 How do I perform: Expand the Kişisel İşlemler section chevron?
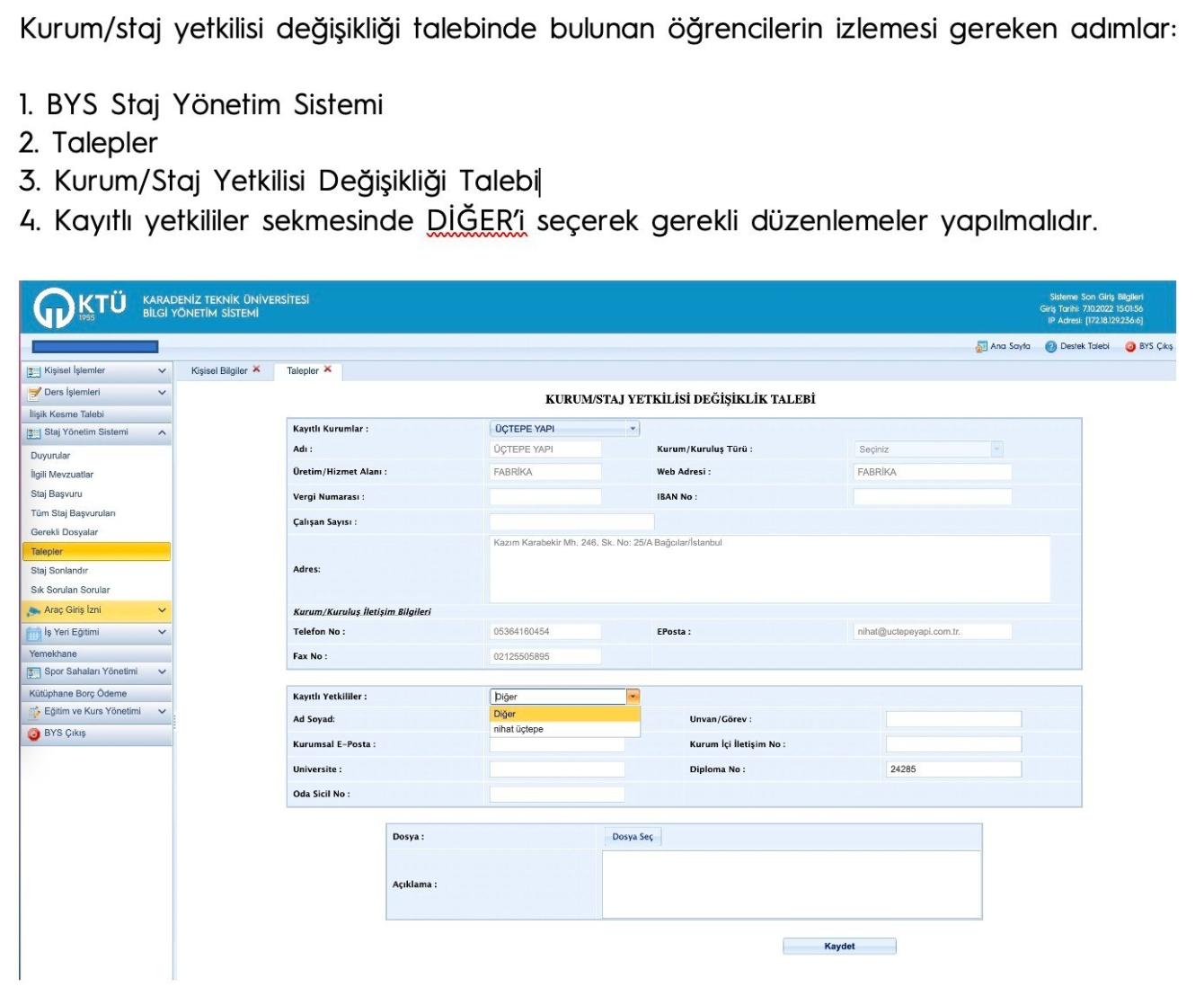click(162, 370)
